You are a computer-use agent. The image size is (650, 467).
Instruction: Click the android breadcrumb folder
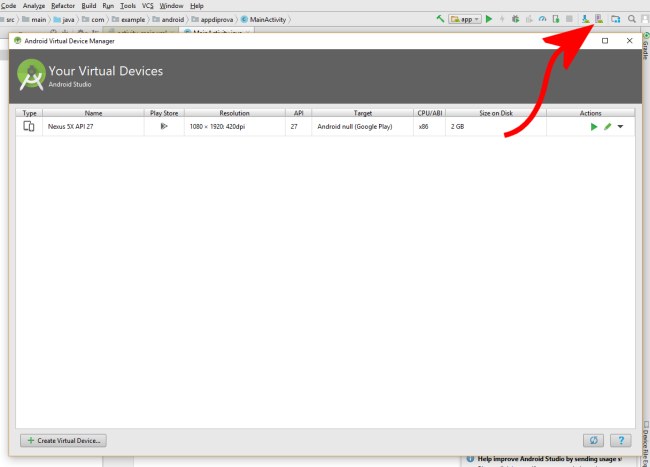[168, 19]
